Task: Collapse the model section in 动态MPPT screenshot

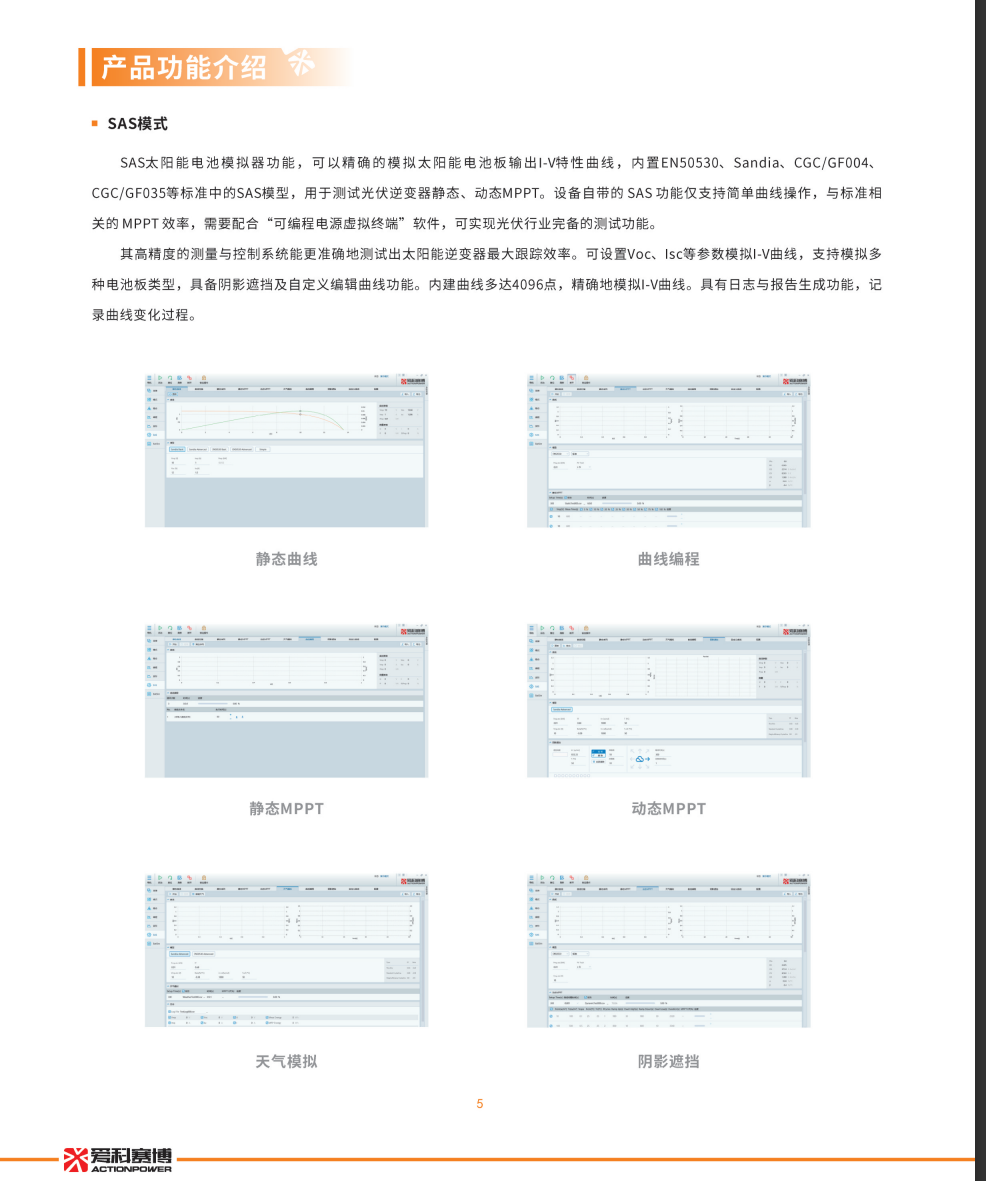Action: click(x=550, y=702)
